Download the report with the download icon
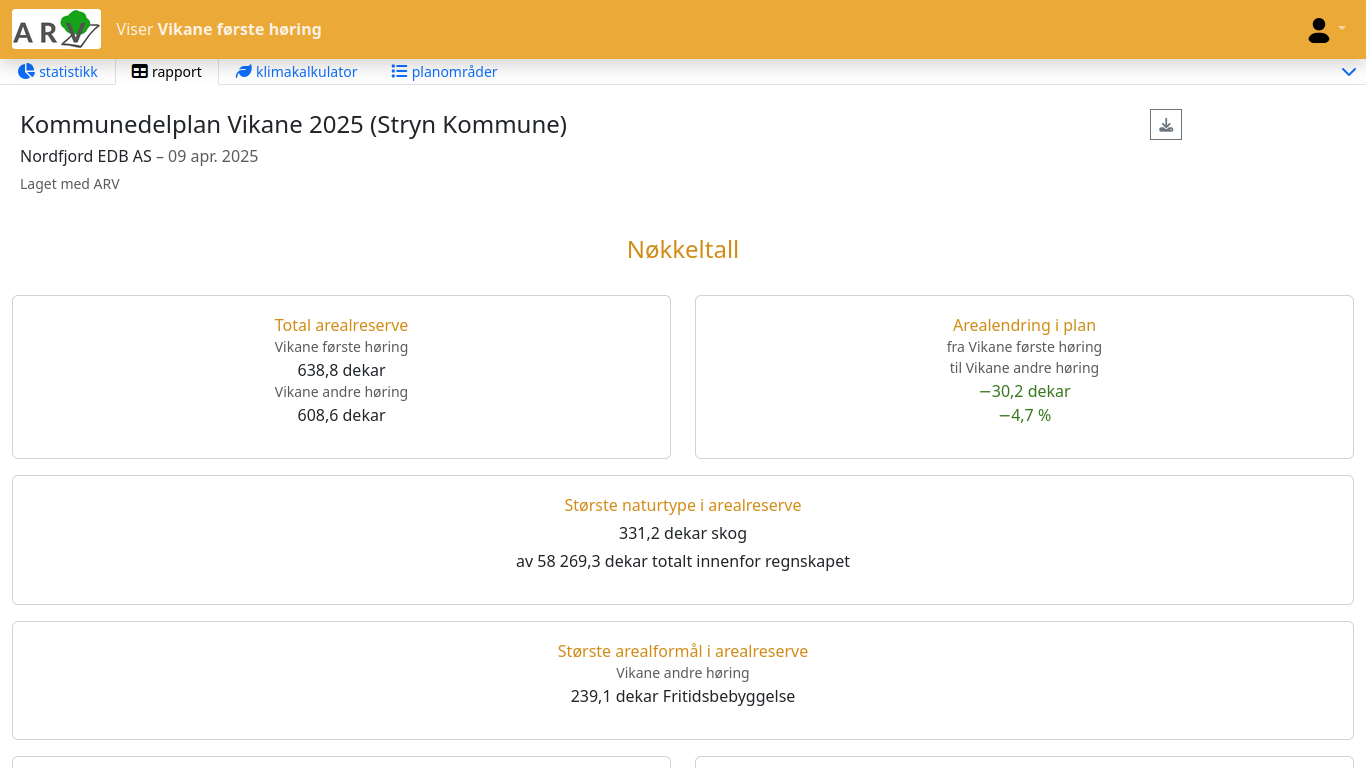Image resolution: width=1366 pixels, height=768 pixels. pyautogui.click(x=1165, y=125)
